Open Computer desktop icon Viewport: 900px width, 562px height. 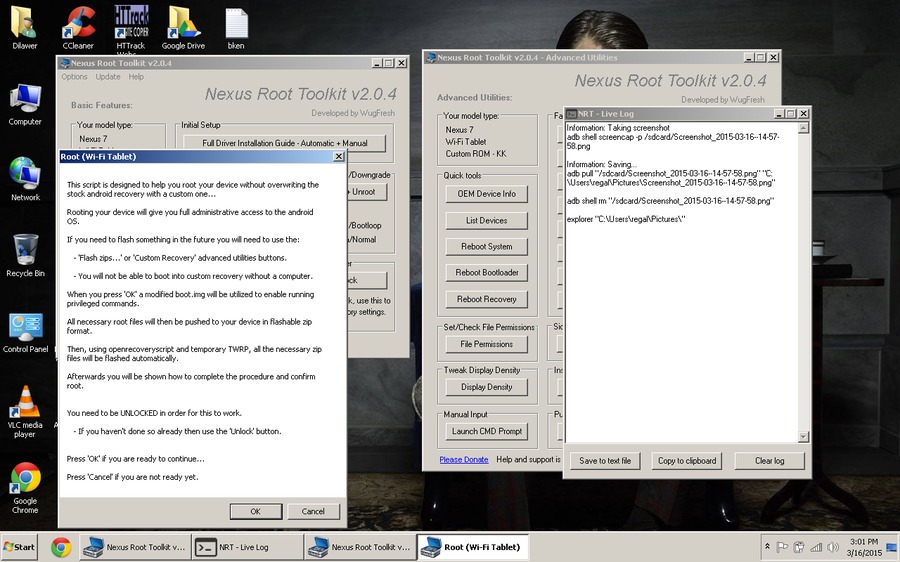(25, 104)
